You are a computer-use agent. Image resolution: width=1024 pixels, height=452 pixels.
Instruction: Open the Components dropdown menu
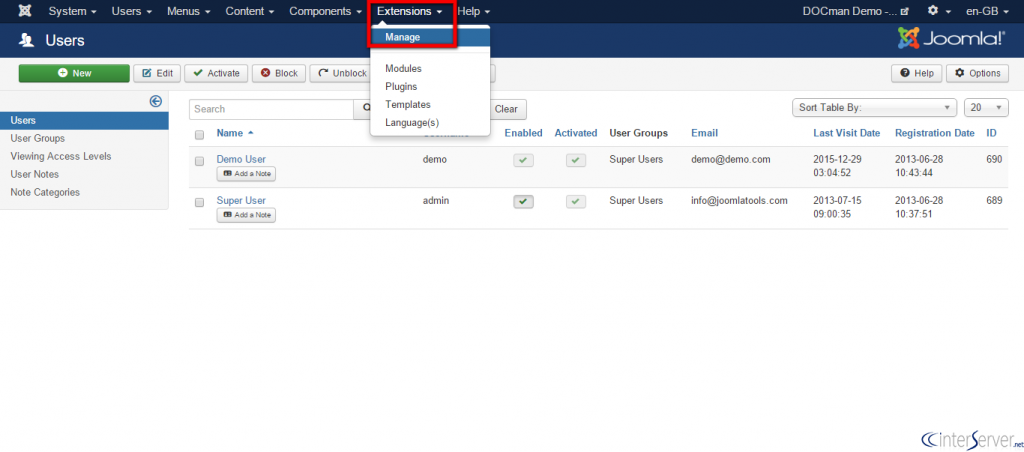click(325, 11)
